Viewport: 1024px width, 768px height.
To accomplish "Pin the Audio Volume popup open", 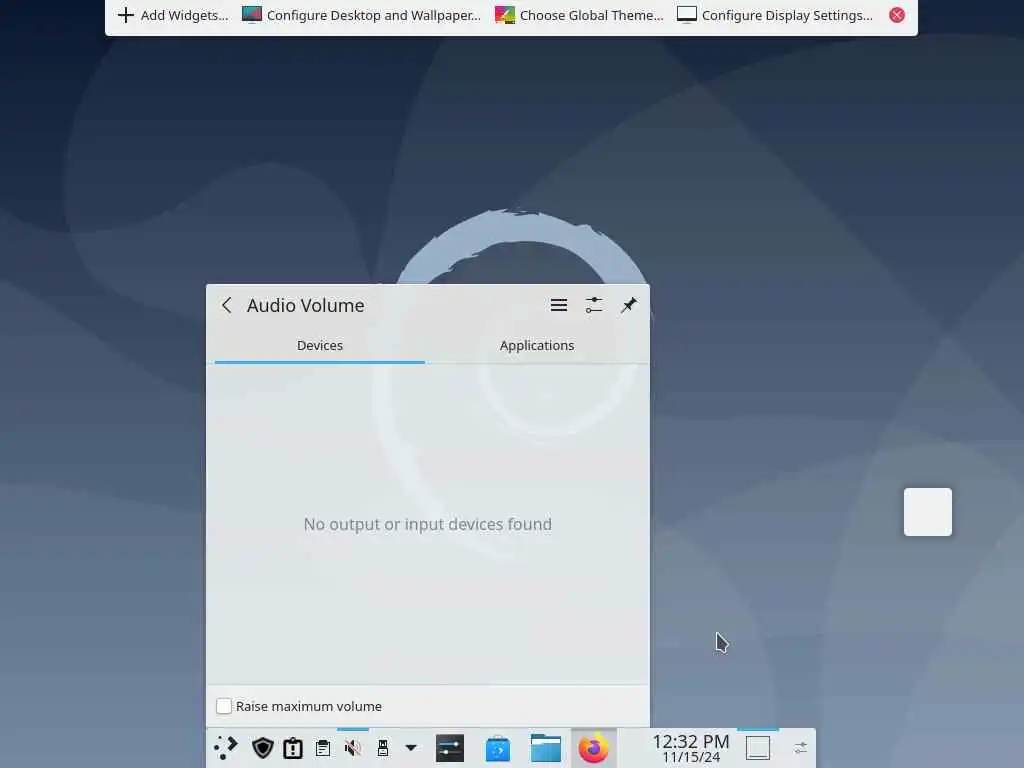I will click(x=628, y=305).
